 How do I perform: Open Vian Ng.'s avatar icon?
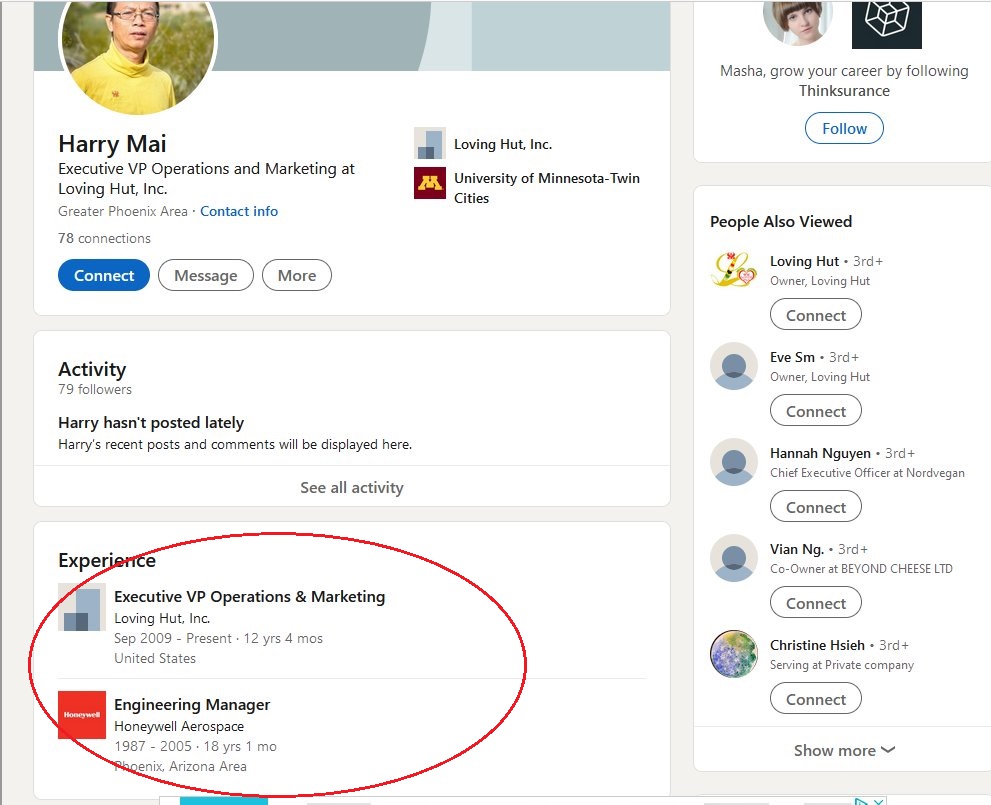click(734, 559)
